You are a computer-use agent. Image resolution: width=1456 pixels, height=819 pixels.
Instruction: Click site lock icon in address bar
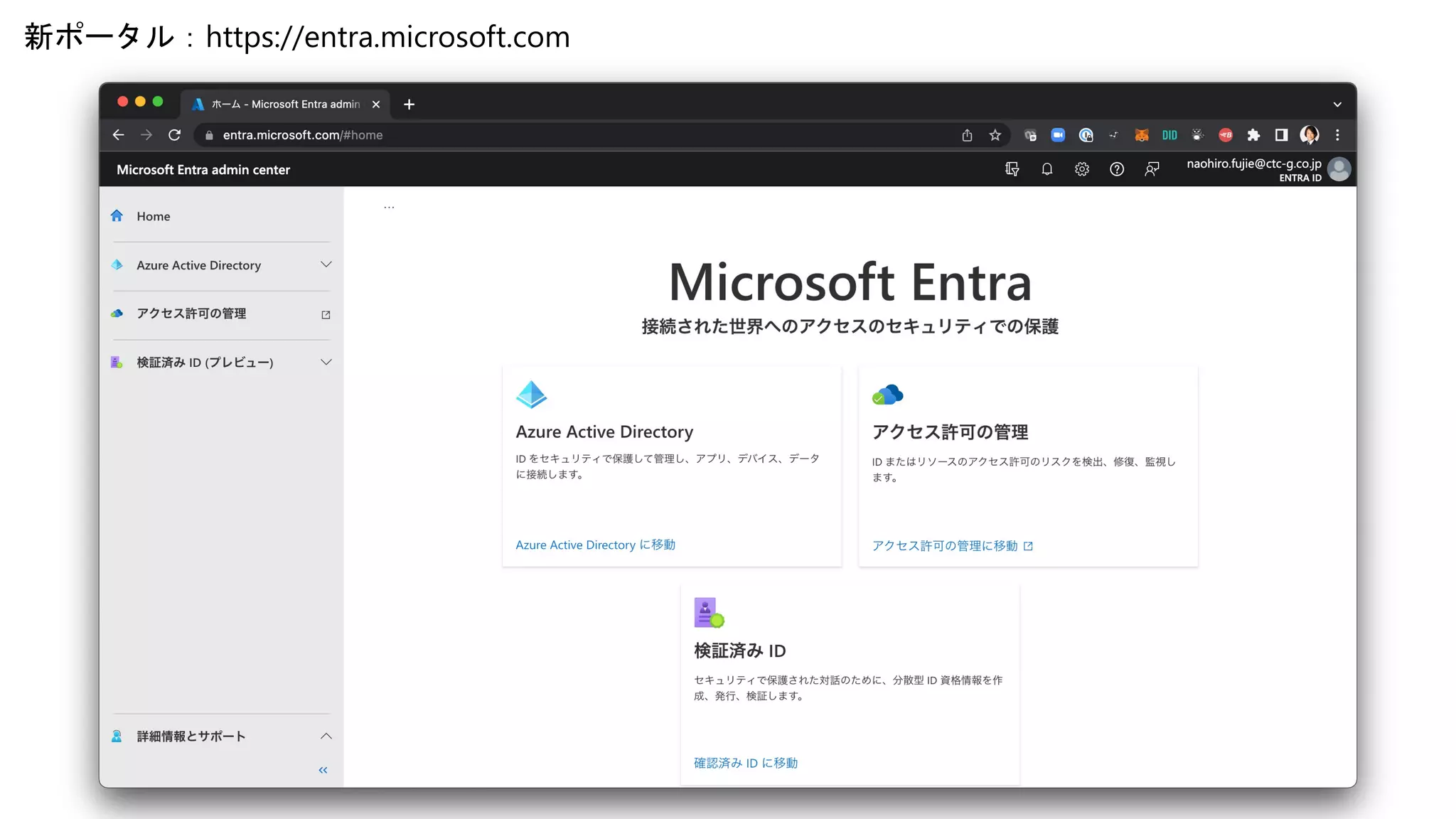pos(209,135)
